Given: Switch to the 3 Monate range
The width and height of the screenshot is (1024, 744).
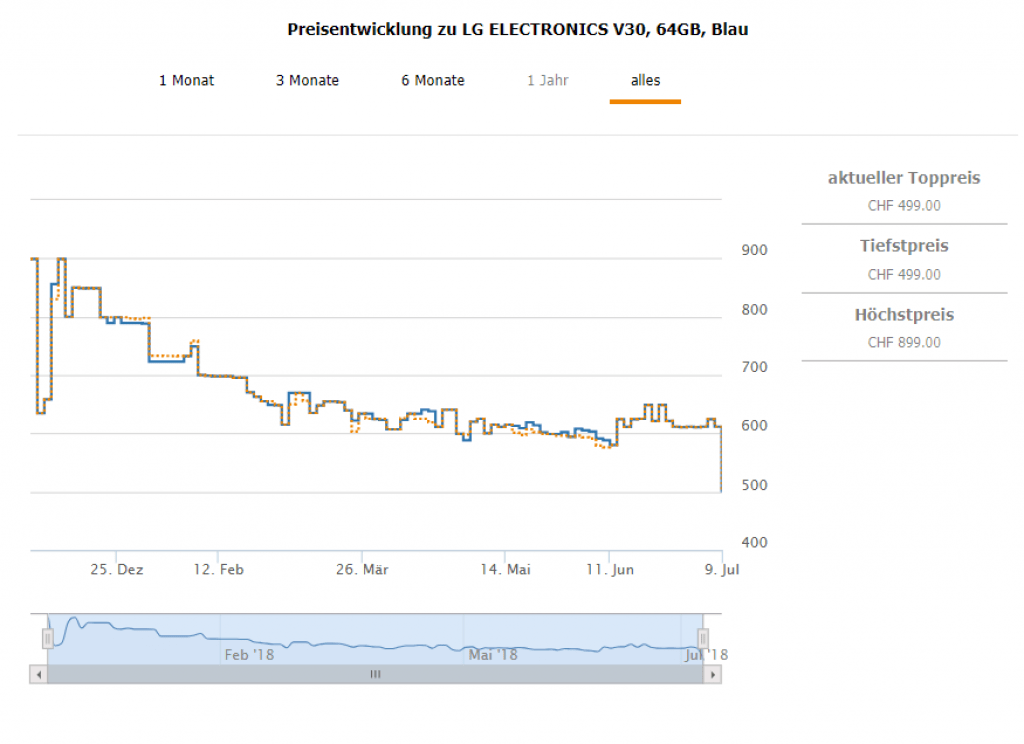Looking at the screenshot, I should (x=307, y=81).
